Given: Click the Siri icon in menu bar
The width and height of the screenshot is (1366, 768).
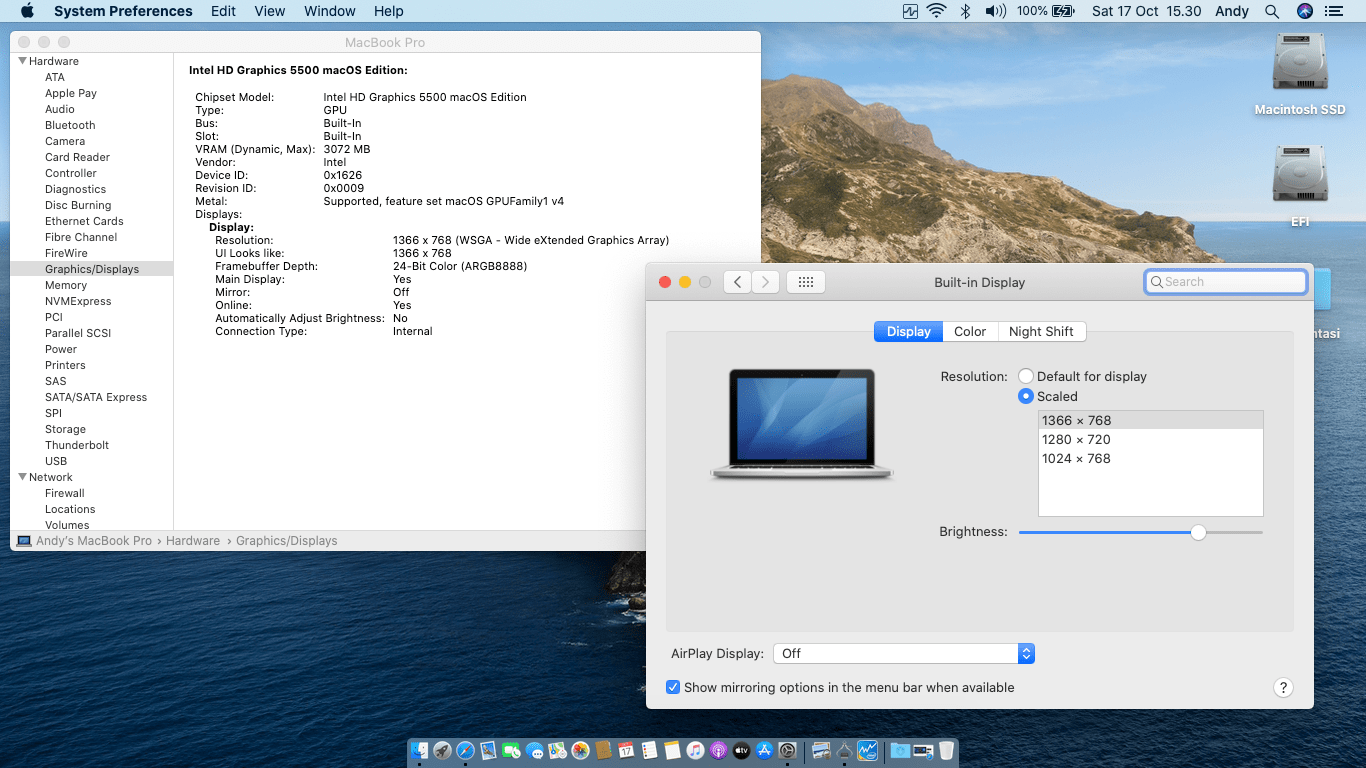Looking at the screenshot, I should coord(1304,11).
